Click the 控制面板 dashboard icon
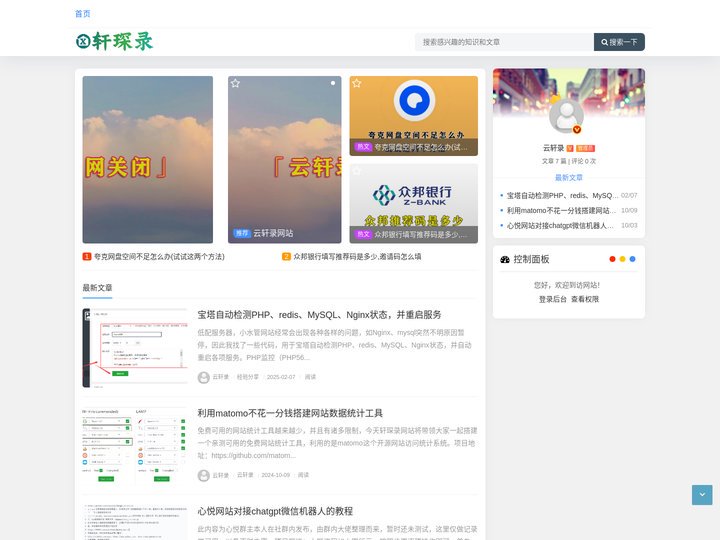 (505, 259)
